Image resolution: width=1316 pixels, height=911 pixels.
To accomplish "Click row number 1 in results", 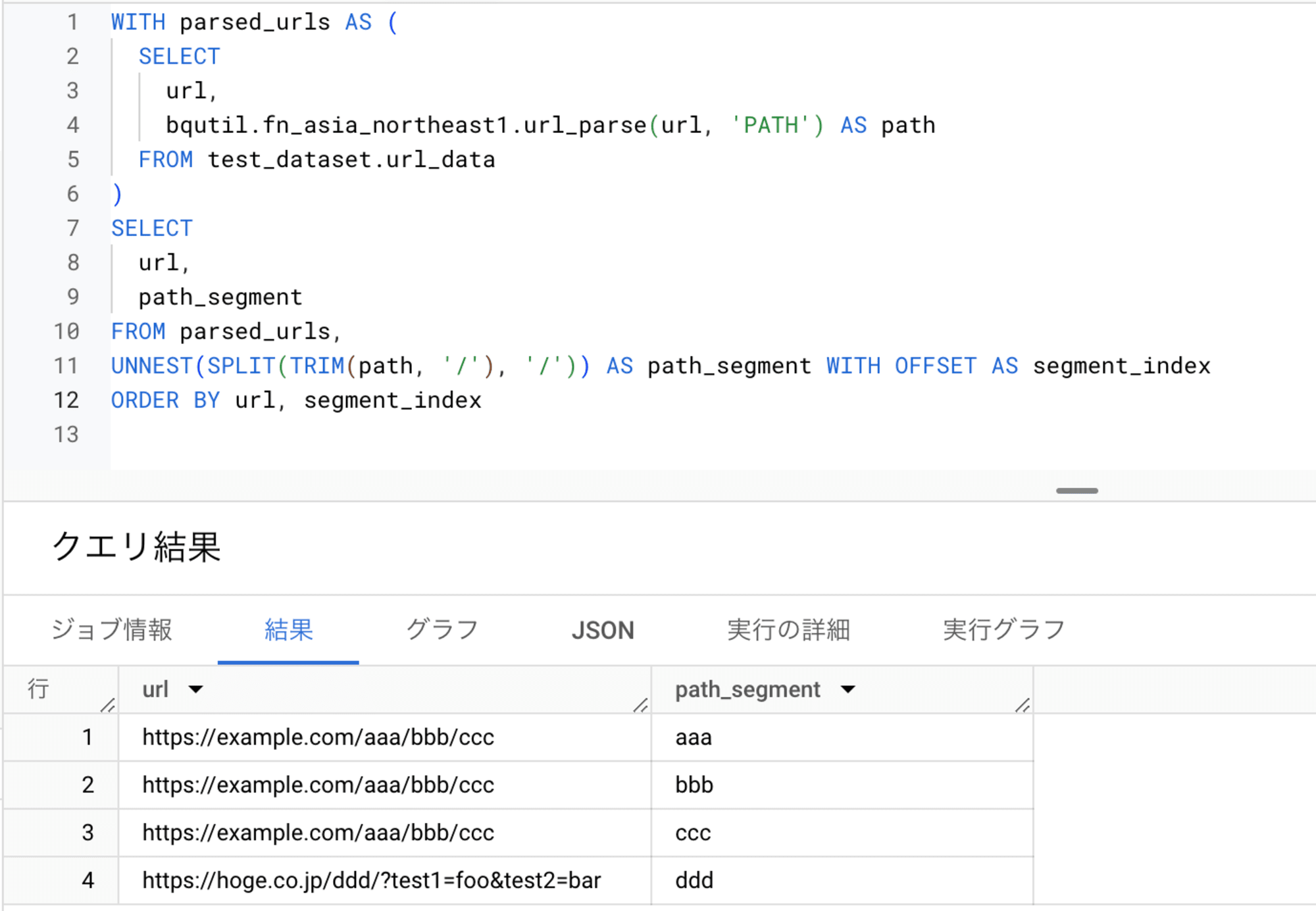I will click(88, 737).
